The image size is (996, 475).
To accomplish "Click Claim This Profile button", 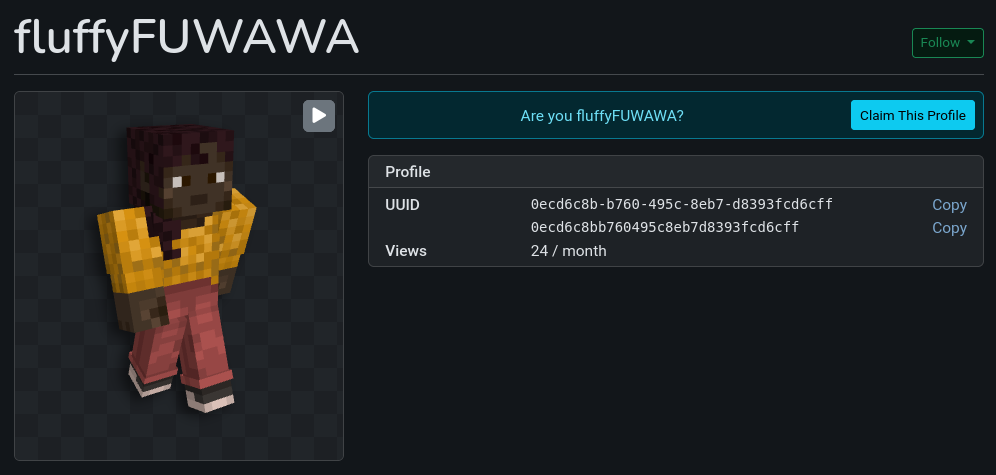I will click(912, 115).
